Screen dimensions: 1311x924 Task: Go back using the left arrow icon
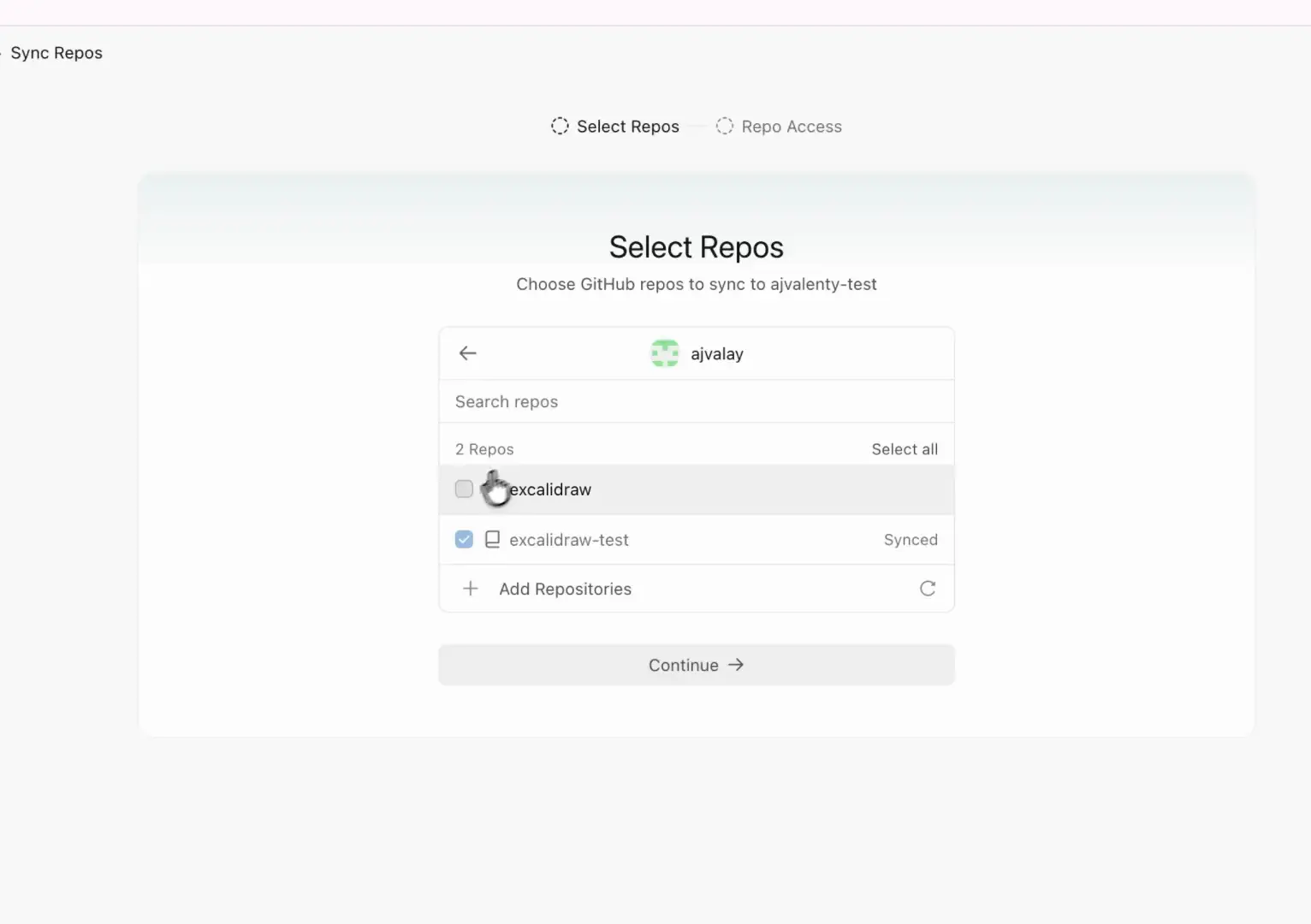coord(467,353)
